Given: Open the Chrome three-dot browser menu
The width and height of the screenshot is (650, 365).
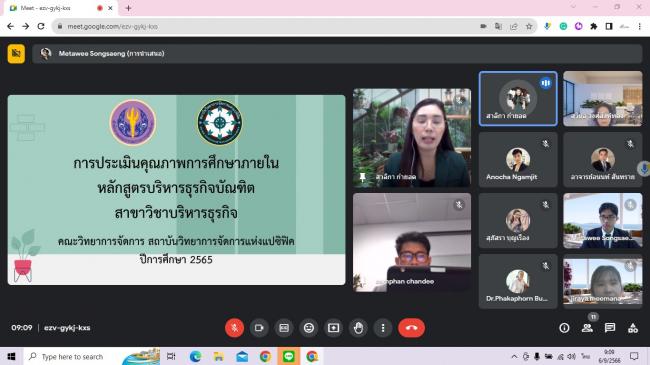Looking at the screenshot, I should [640, 26].
